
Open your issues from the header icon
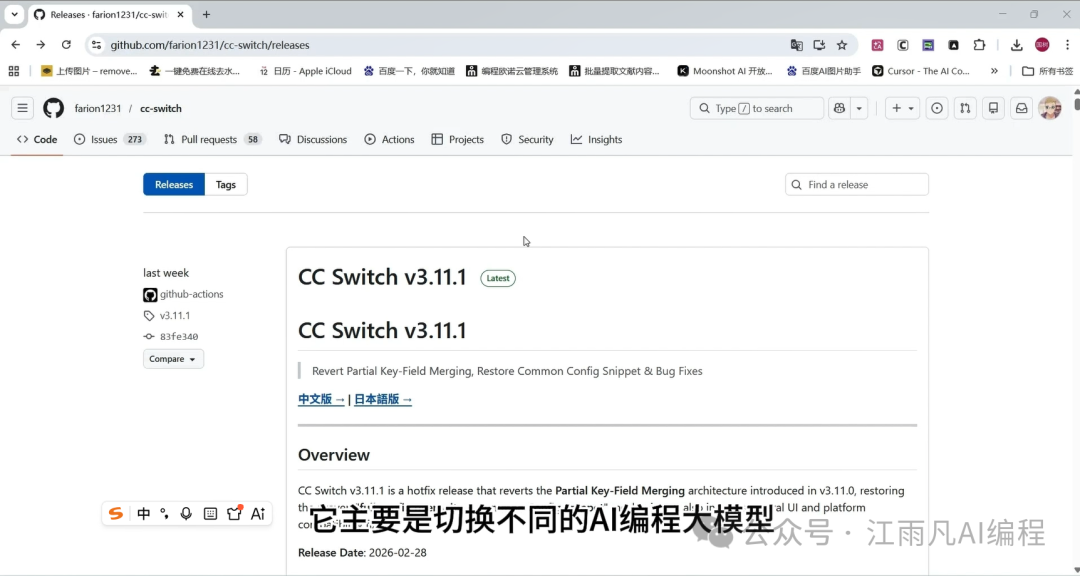pyautogui.click(x=937, y=108)
